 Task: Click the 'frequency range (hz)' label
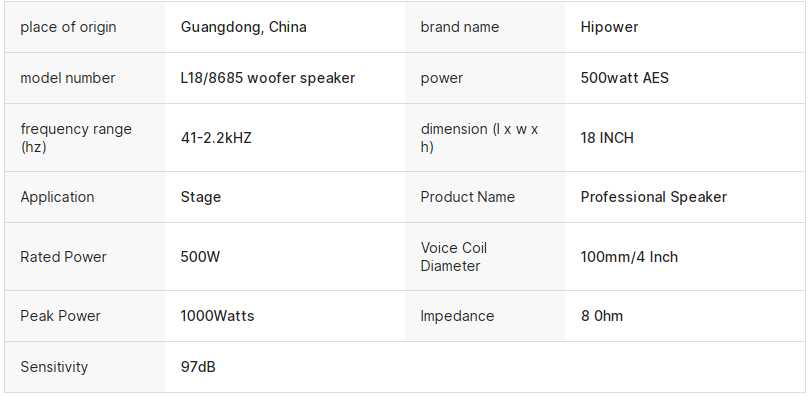tap(76, 138)
